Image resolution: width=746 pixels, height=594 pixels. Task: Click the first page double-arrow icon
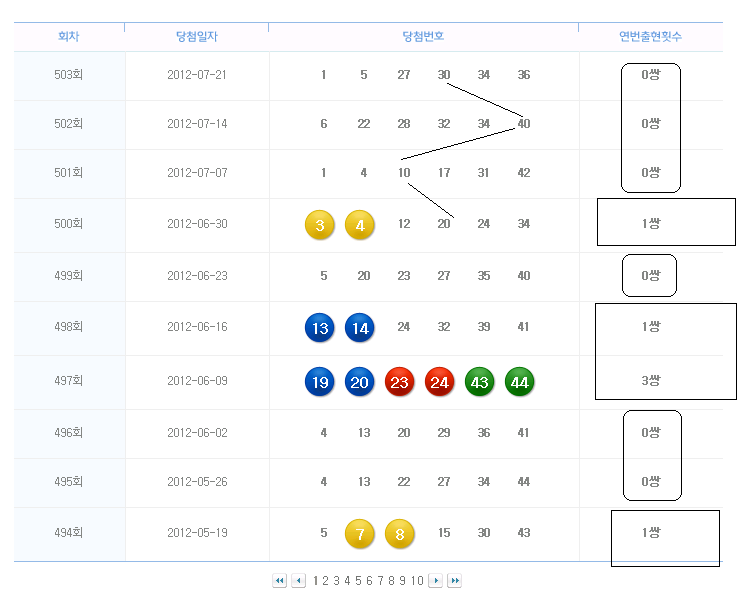(x=280, y=581)
